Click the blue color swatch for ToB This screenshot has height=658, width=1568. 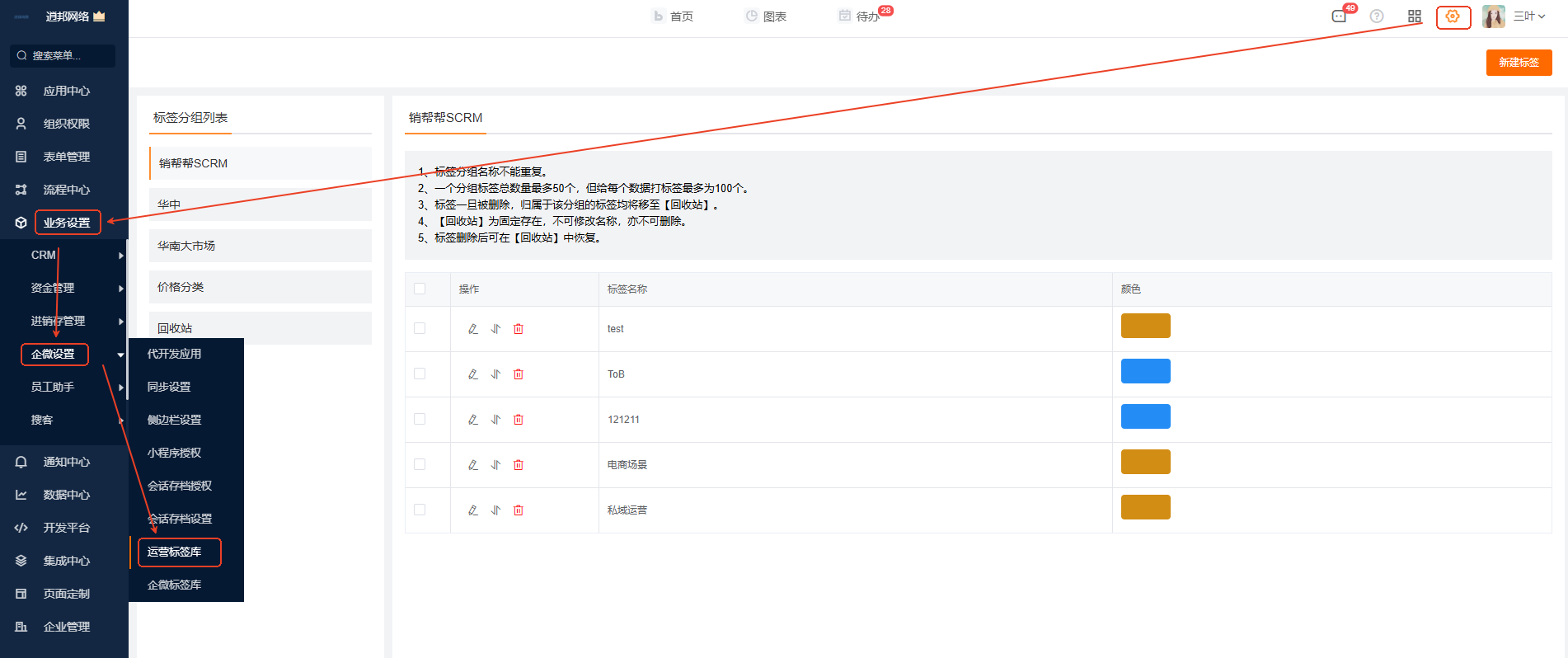pyautogui.click(x=1145, y=371)
